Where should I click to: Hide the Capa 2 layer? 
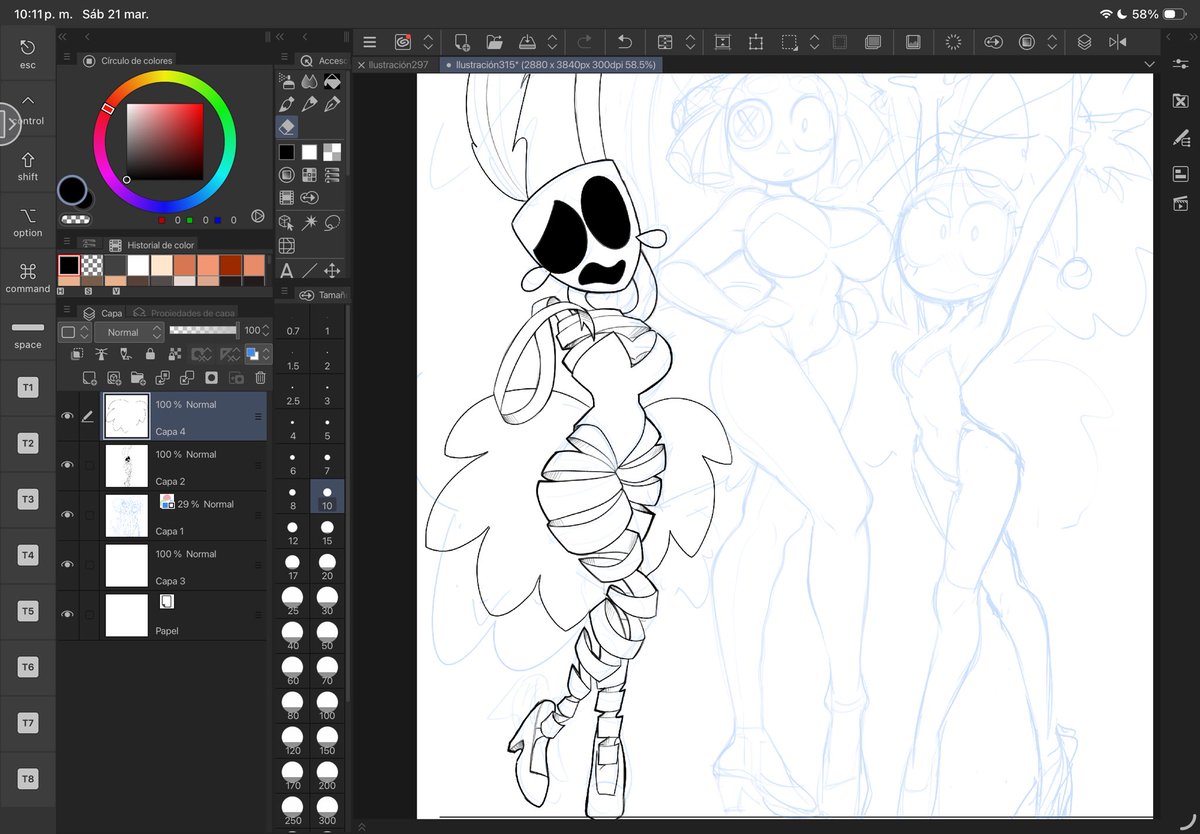67,465
